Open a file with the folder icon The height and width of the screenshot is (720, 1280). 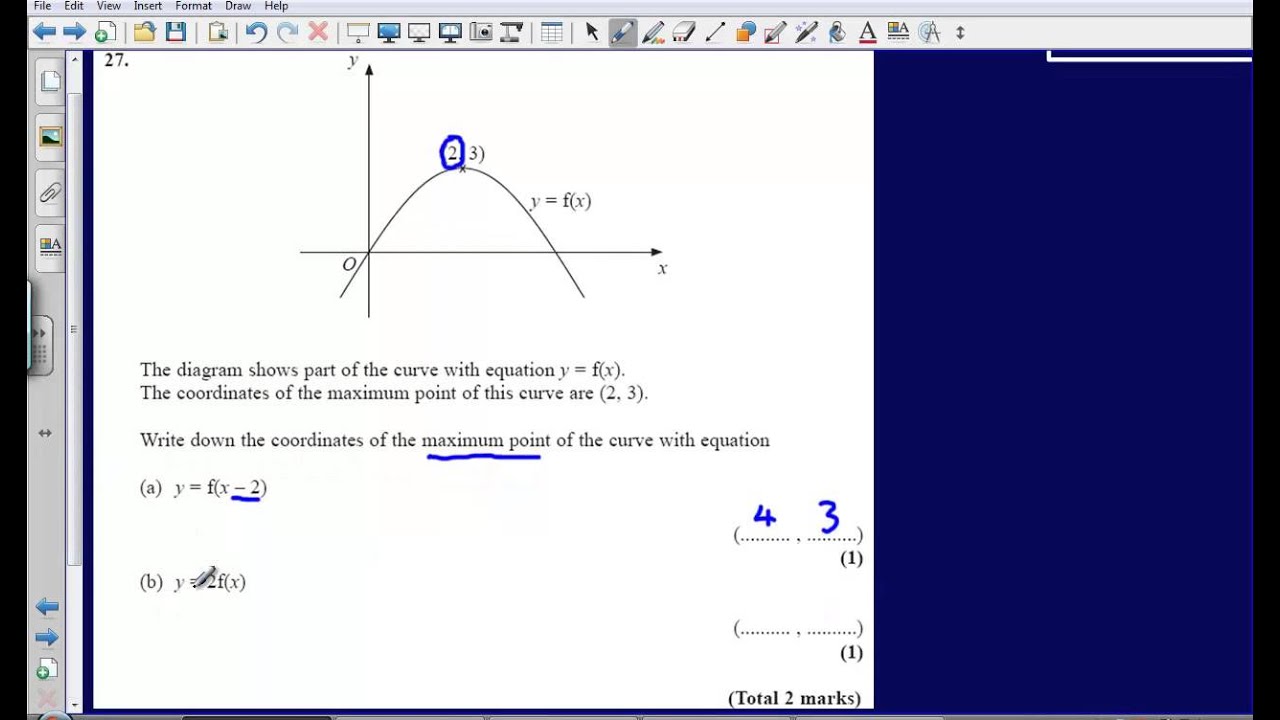pyautogui.click(x=144, y=32)
